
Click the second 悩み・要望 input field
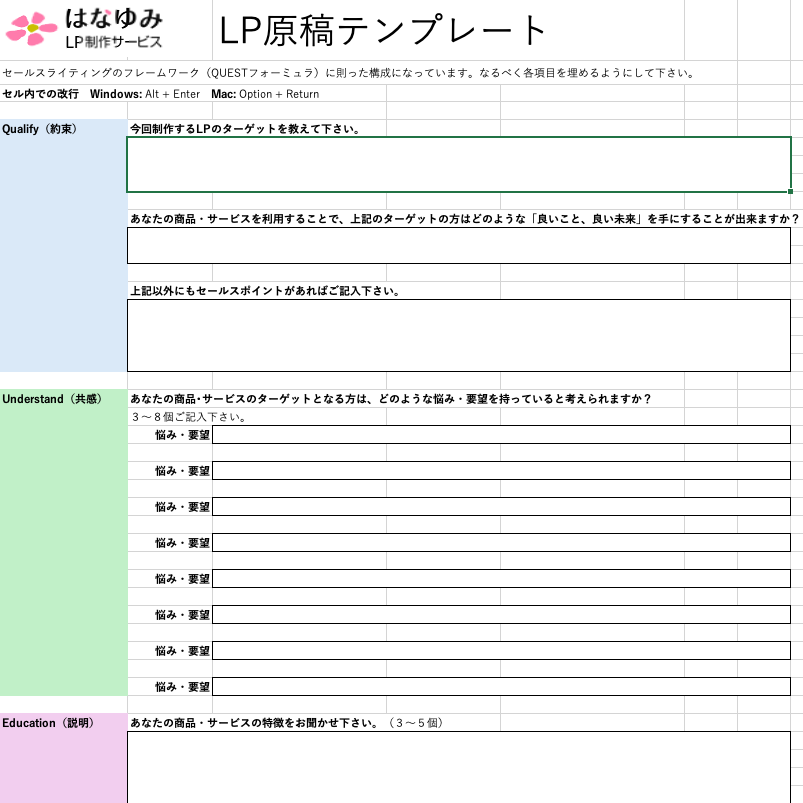pos(500,471)
